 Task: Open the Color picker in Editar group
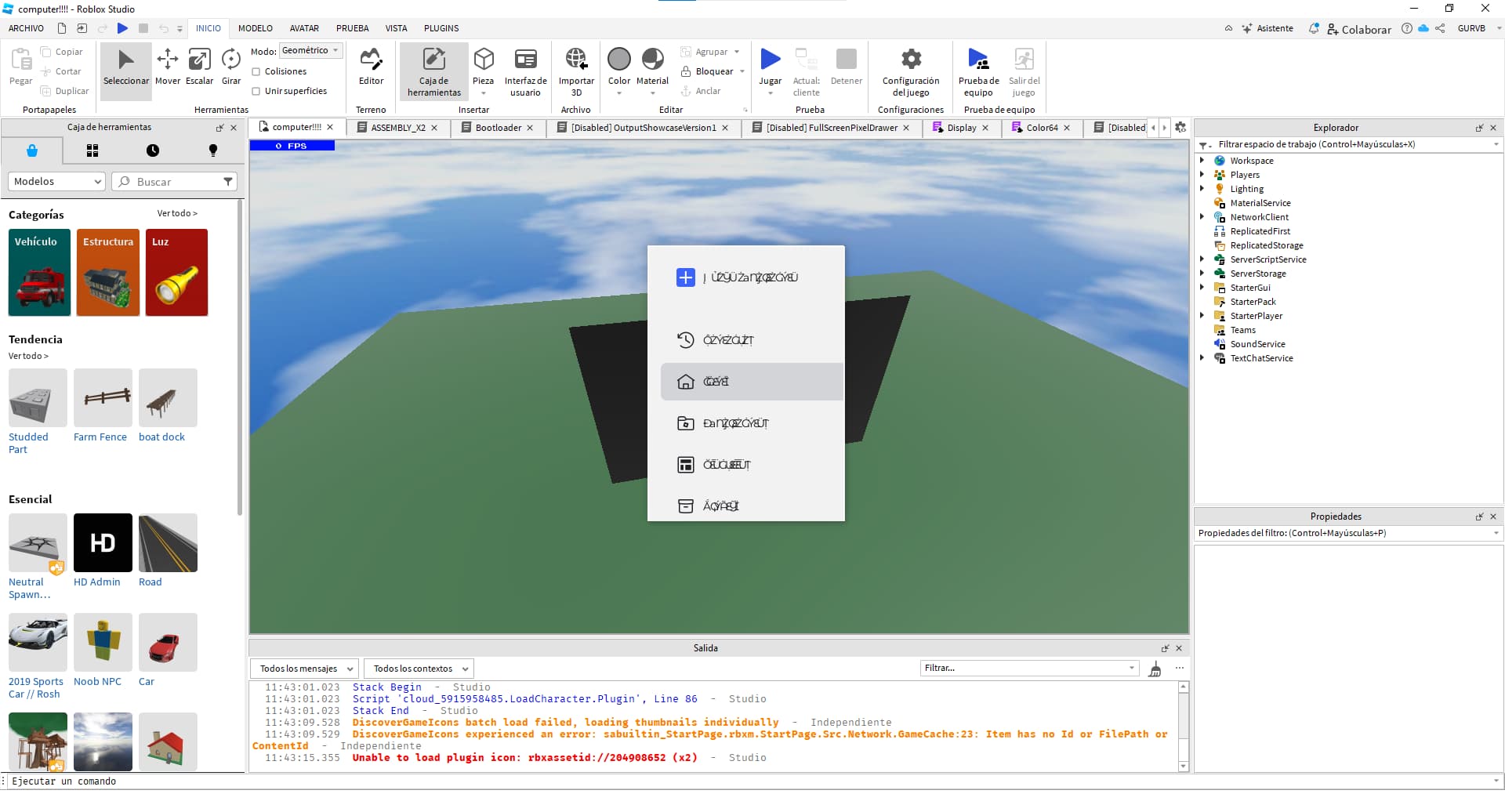(618, 59)
